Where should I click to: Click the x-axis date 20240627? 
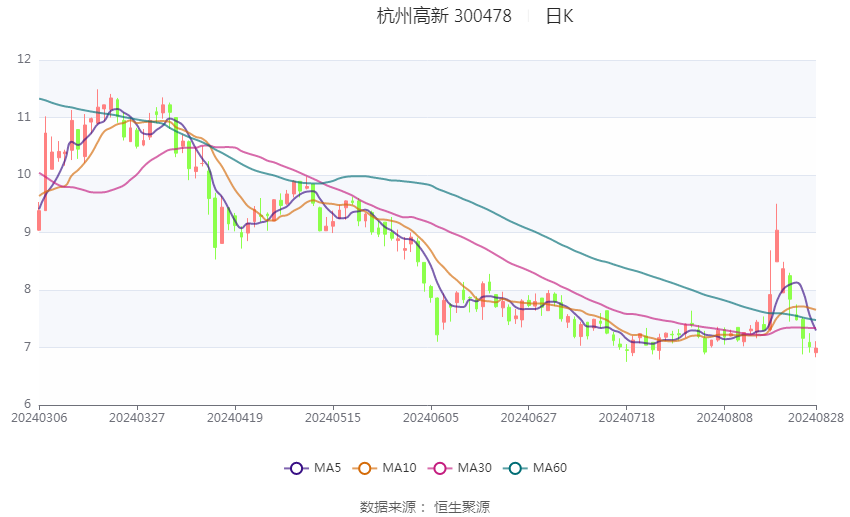point(529,418)
